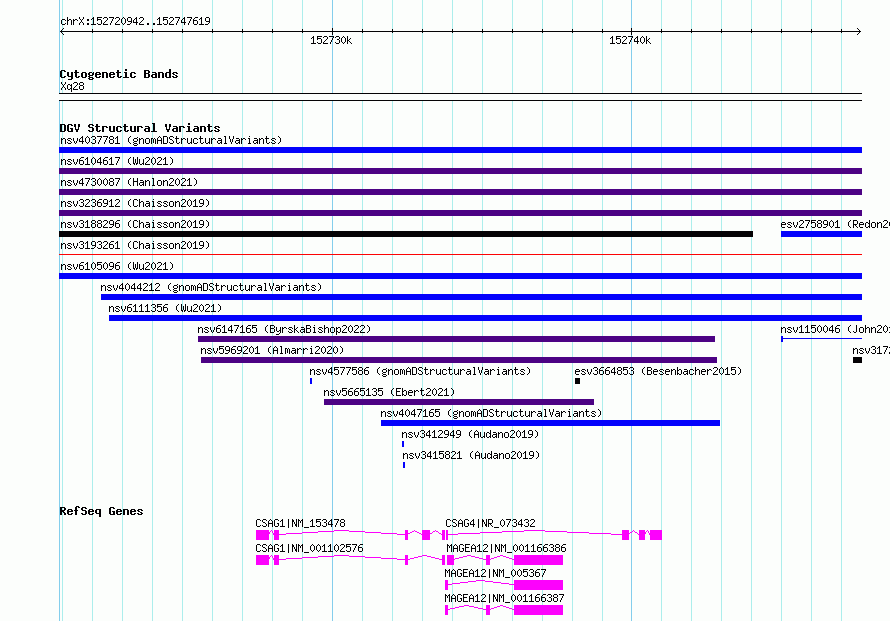Open nsv3415821 (Audano2019) label
This screenshot has width=890, height=621.
[x=471, y=455]
